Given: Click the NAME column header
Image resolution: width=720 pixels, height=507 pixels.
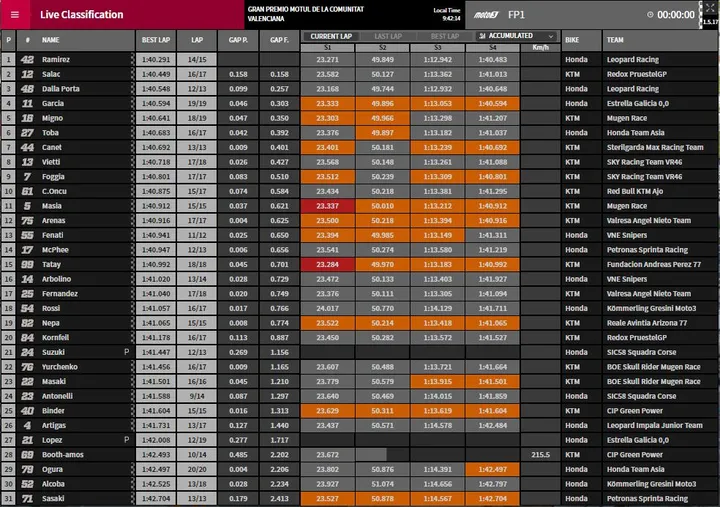Looking at the screenshot, I should coord(51,40).
